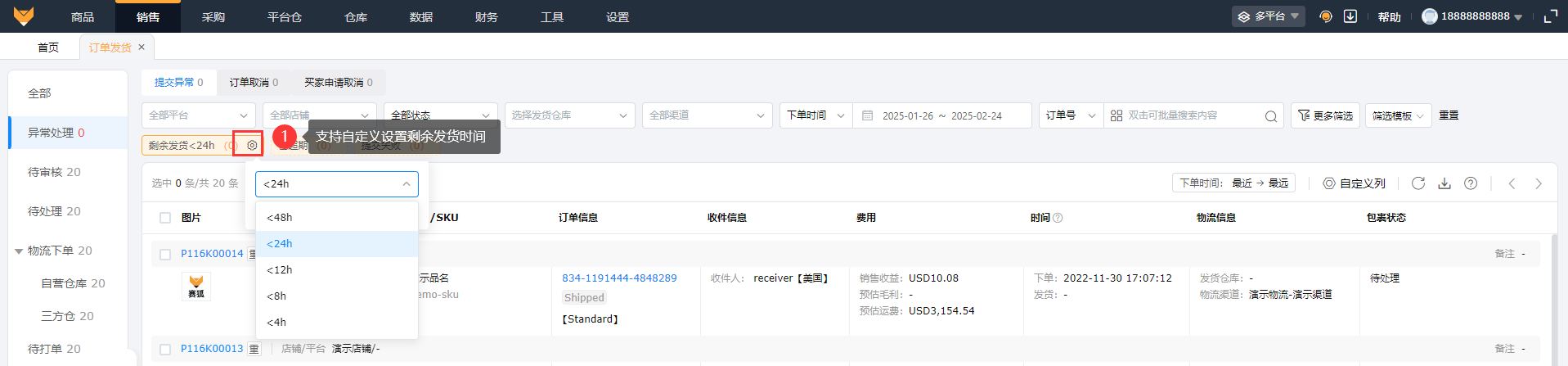
Task: Choose <4h from the dropdown list
Action: 337,323
